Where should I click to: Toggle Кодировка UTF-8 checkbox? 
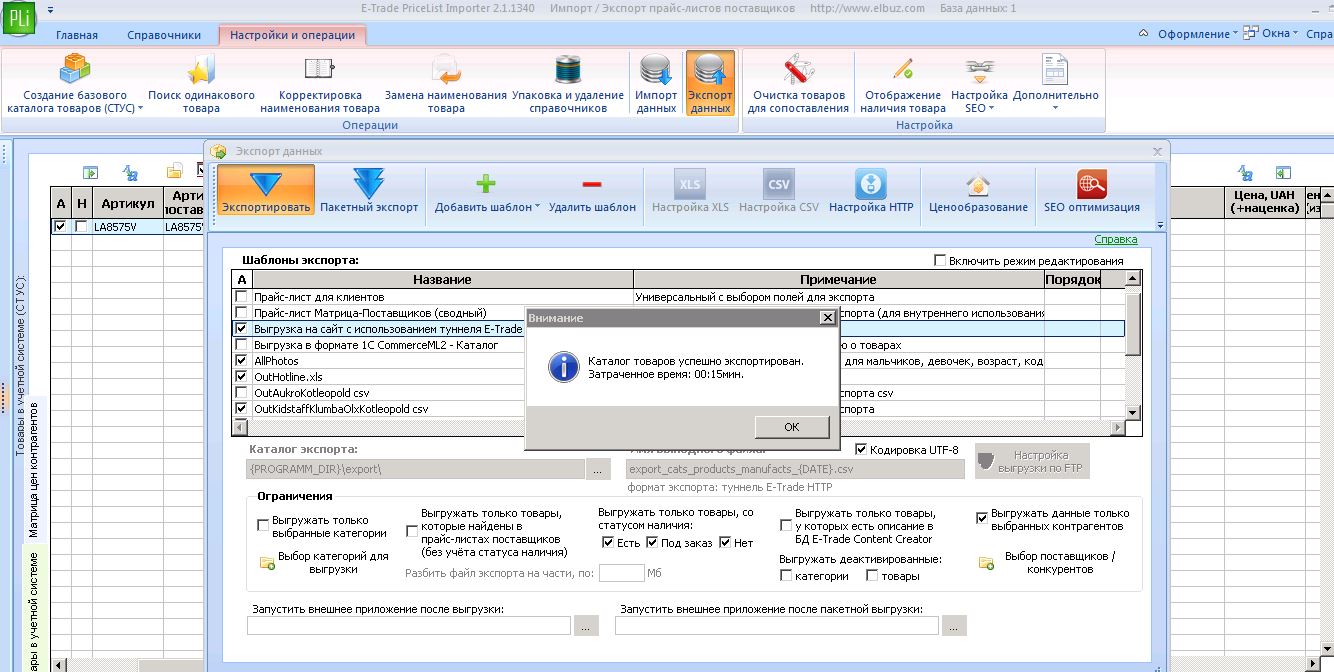[861, 449]
